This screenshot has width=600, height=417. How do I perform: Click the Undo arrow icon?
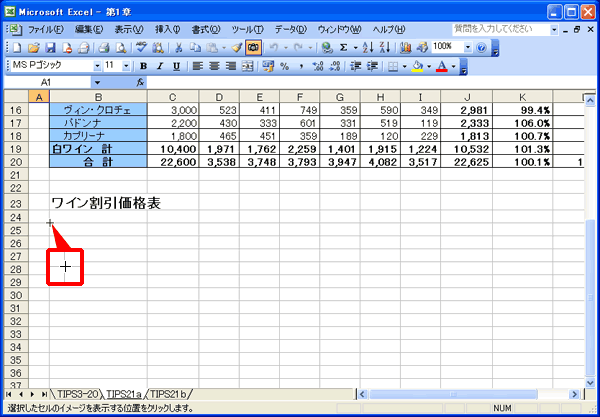[x=273, y=47]
